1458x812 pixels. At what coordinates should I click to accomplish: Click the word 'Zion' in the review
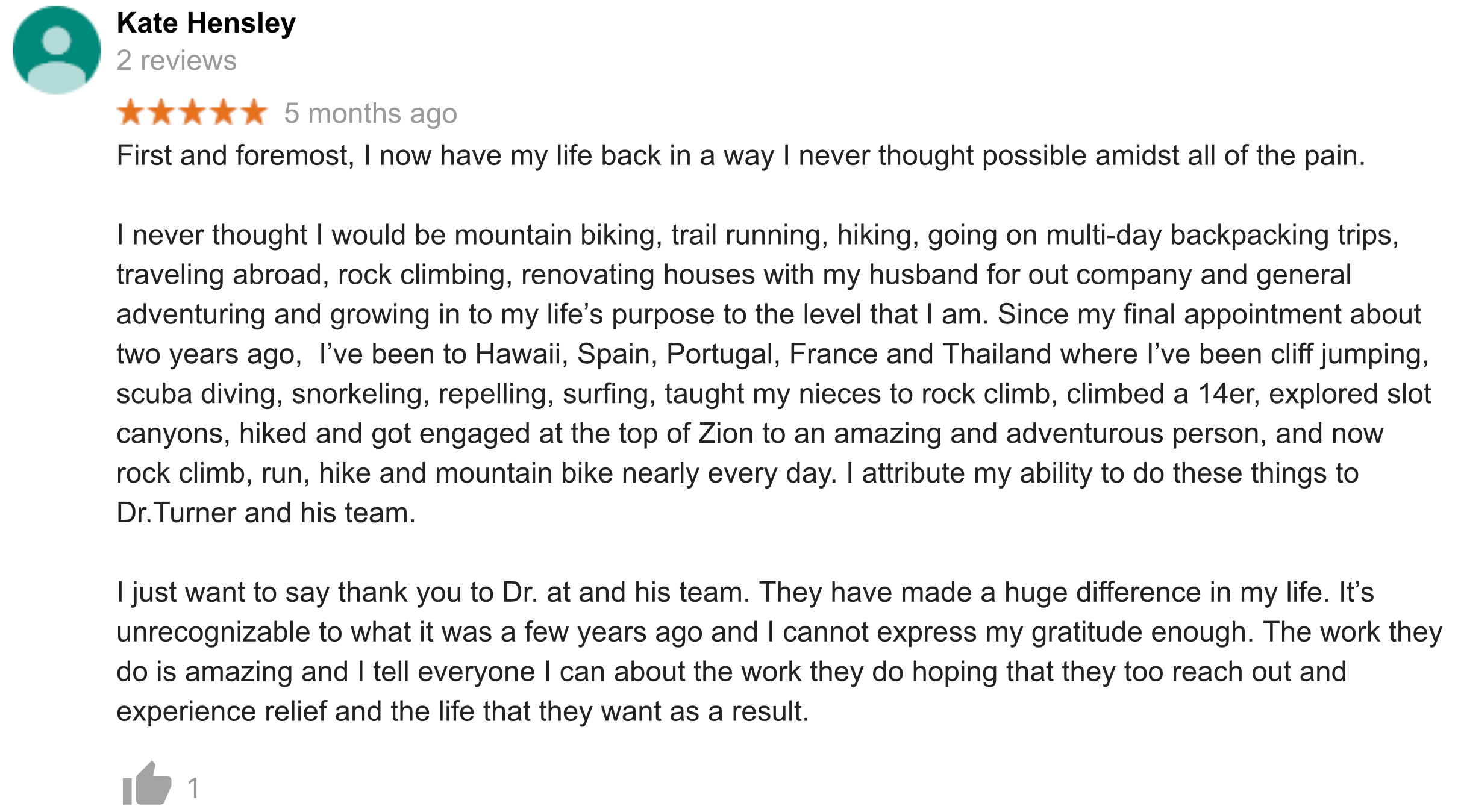(725, 434)
